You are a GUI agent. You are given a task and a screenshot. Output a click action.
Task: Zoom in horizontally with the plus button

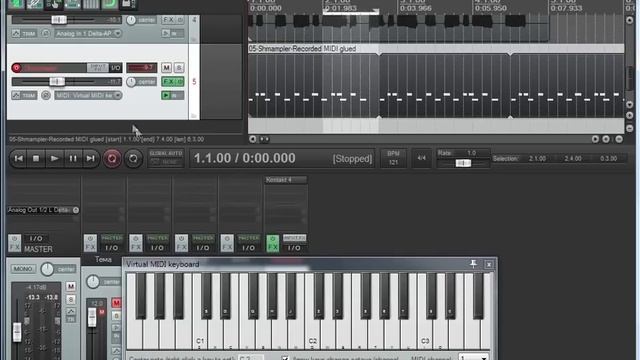point(606,139)
